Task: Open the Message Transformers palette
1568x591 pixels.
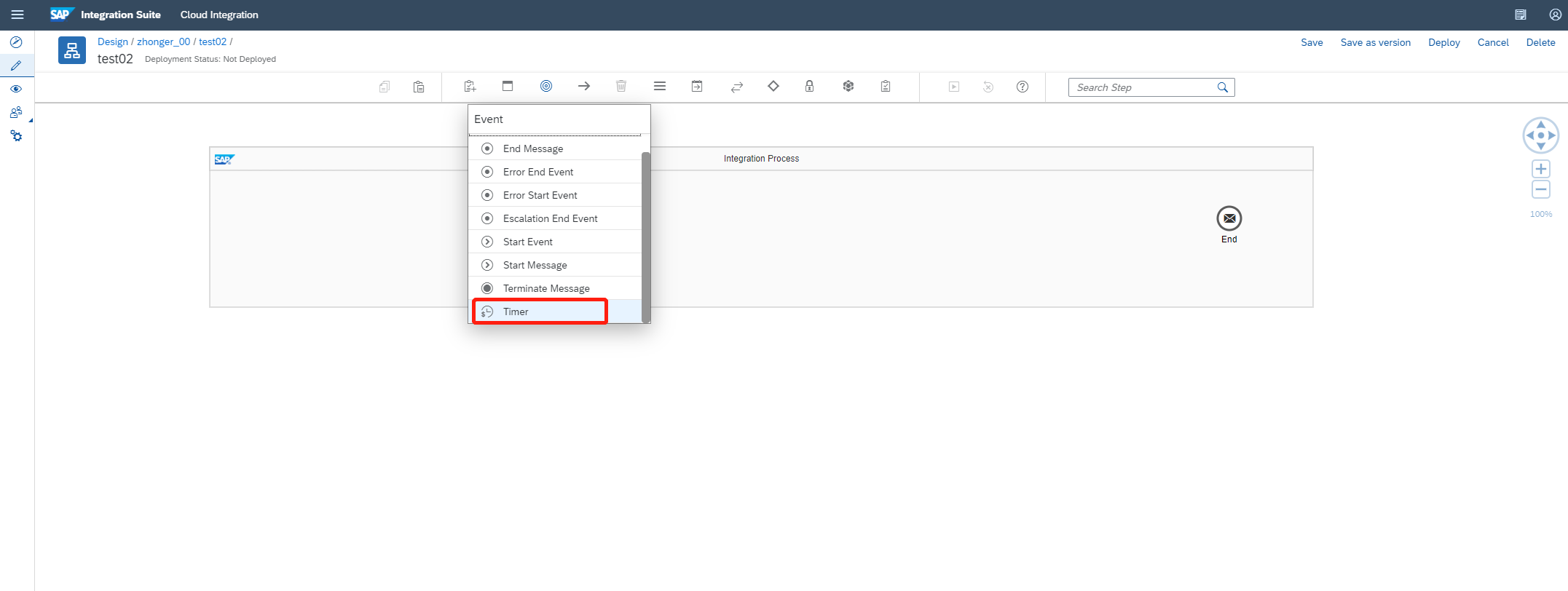Action: (x=660, y=86)
